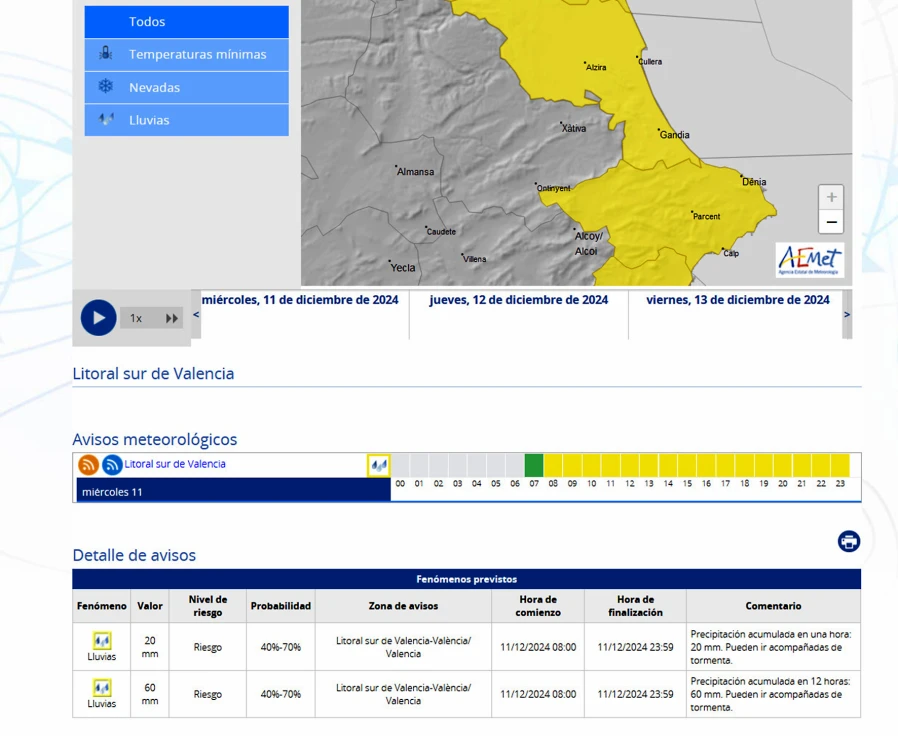Click the yellow 08 hour block
The image size is (898, 736).
click(553, 466)
